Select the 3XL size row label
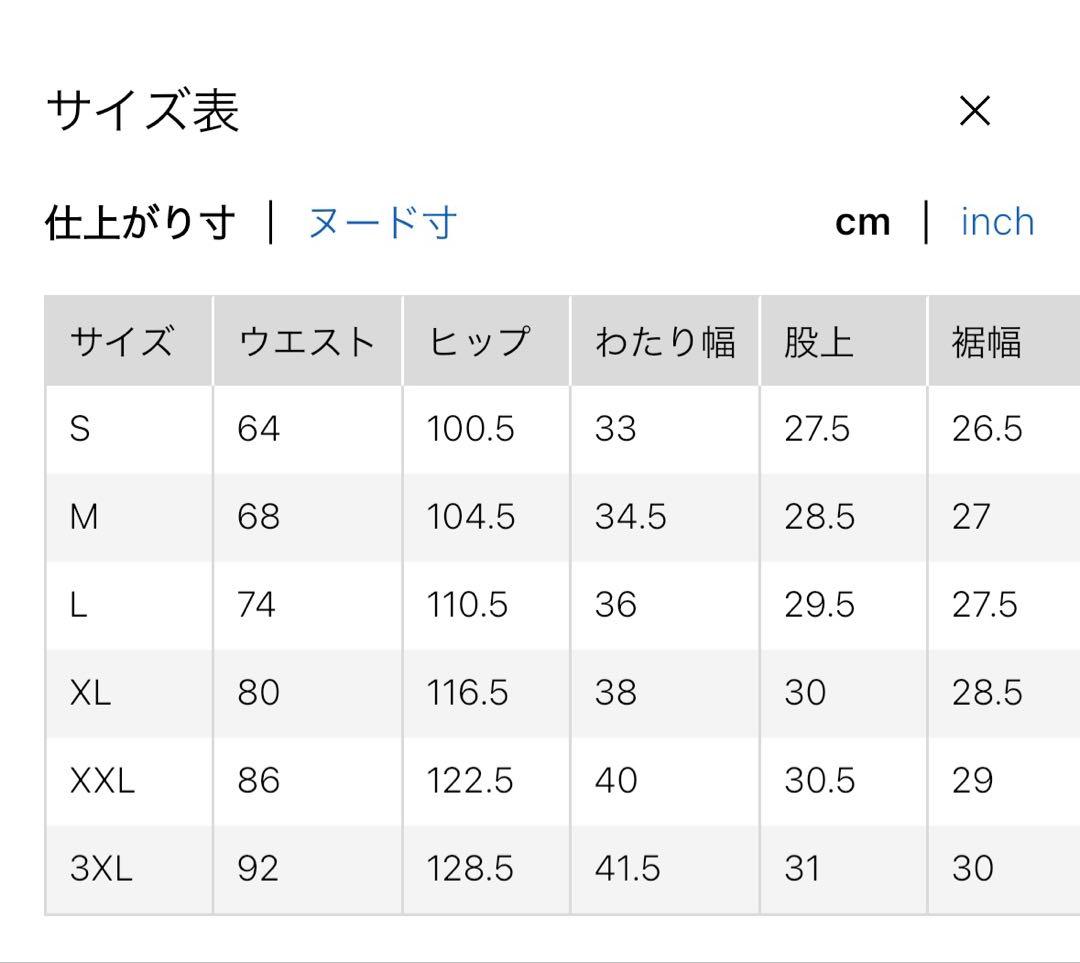1080x963 pixels. click(x=101, y=869)
